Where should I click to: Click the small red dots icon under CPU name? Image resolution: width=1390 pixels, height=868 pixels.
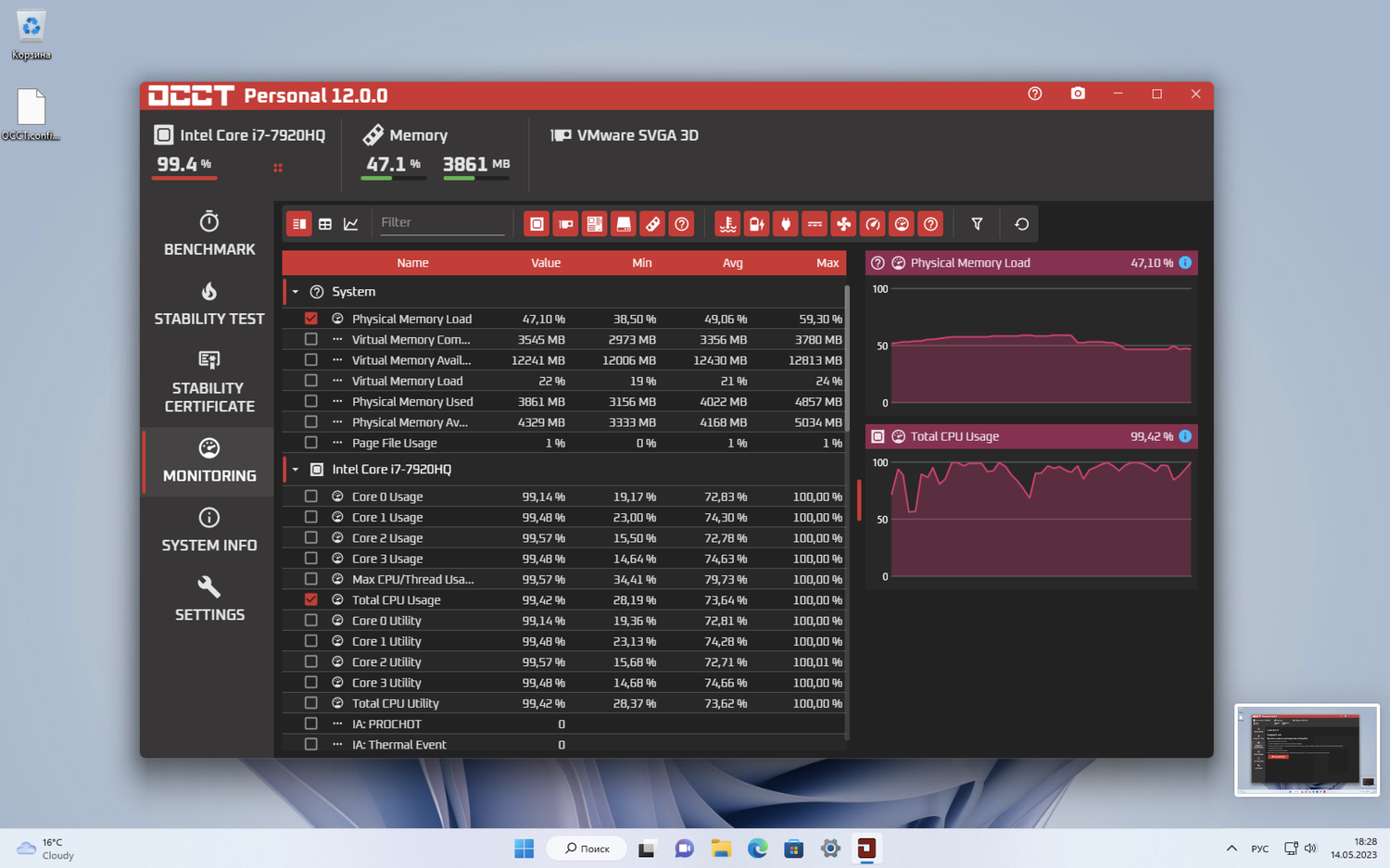point(278,168)
